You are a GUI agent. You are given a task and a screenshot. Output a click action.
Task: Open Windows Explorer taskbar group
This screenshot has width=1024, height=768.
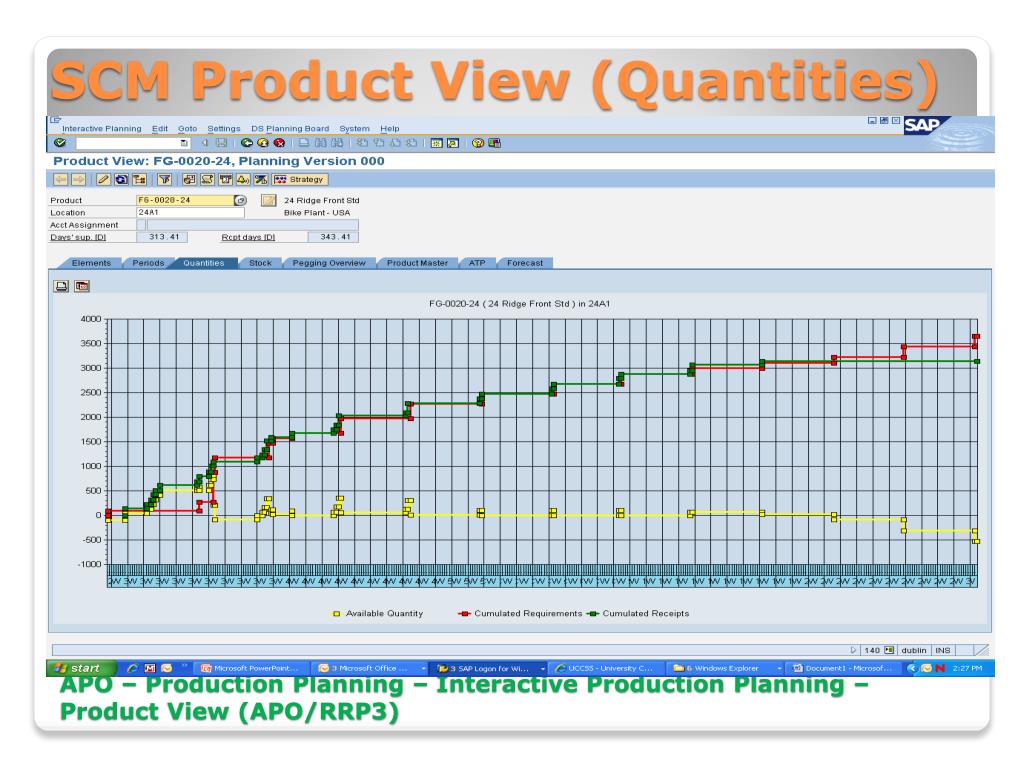pyautogui.click(x=727, y=668)
